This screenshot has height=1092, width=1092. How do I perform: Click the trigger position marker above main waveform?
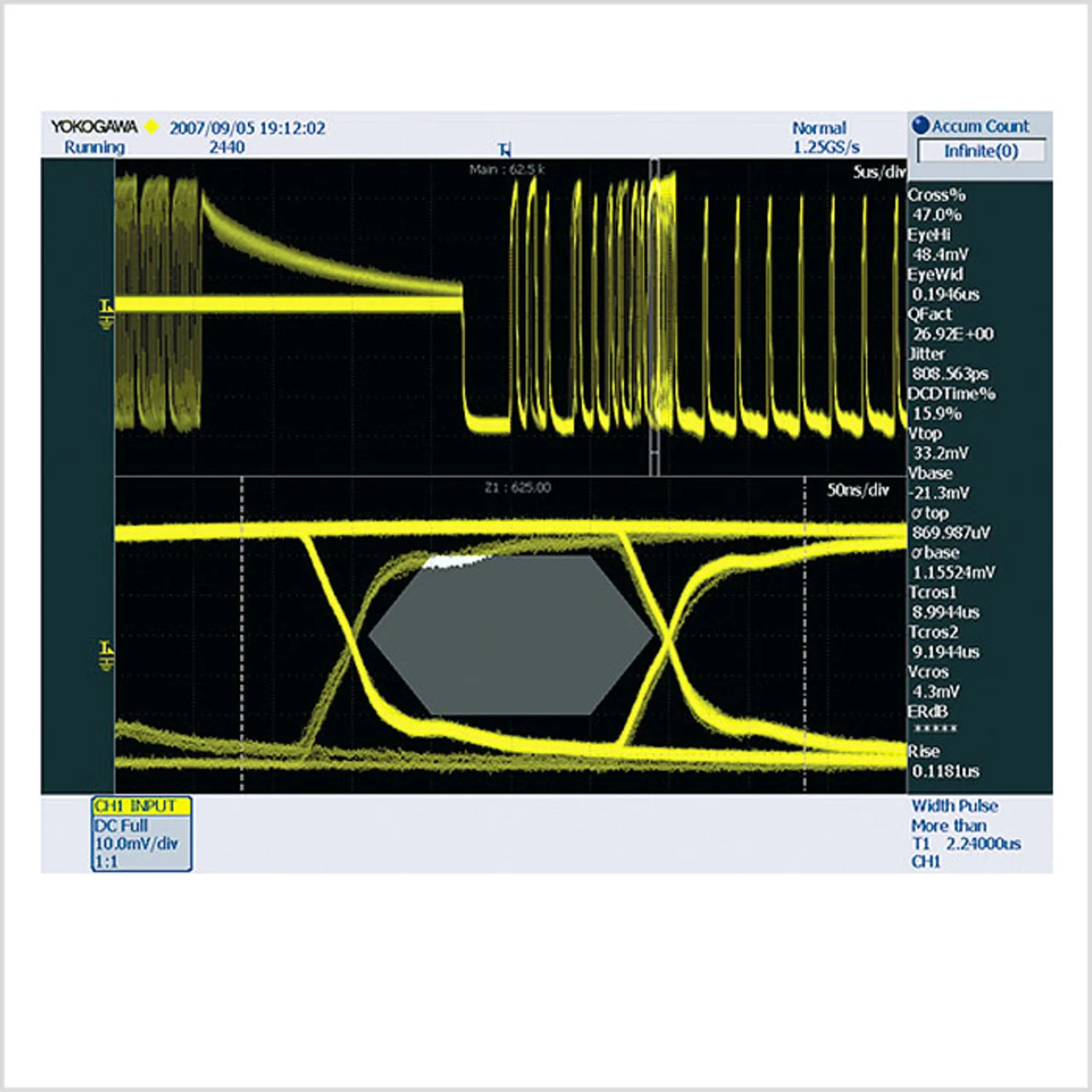pyautogui.click(x=505, y=150)
